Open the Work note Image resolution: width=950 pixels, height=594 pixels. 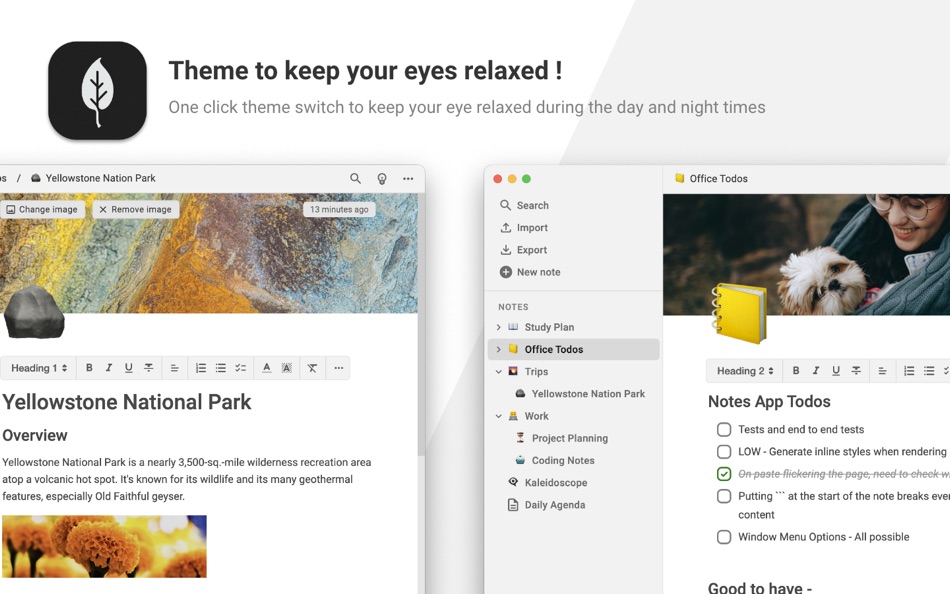tap(536, 416)
